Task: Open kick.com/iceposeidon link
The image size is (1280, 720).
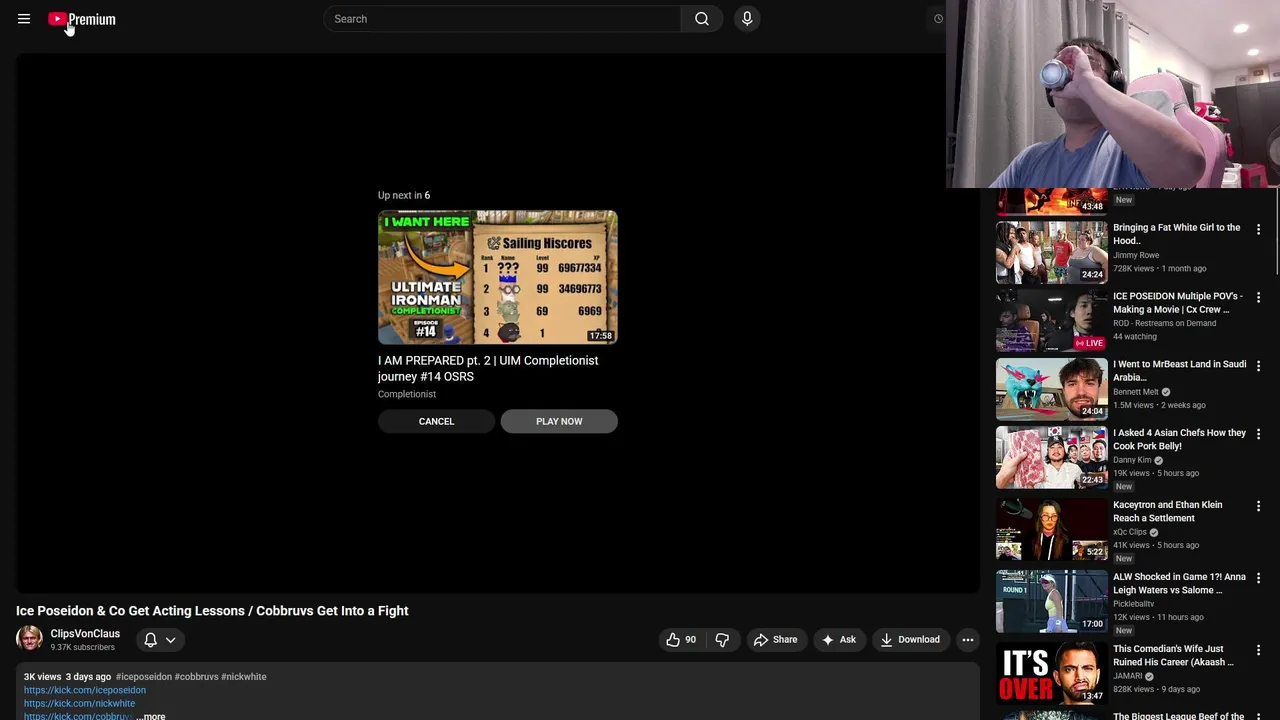Action: click(x=85, y=690)
